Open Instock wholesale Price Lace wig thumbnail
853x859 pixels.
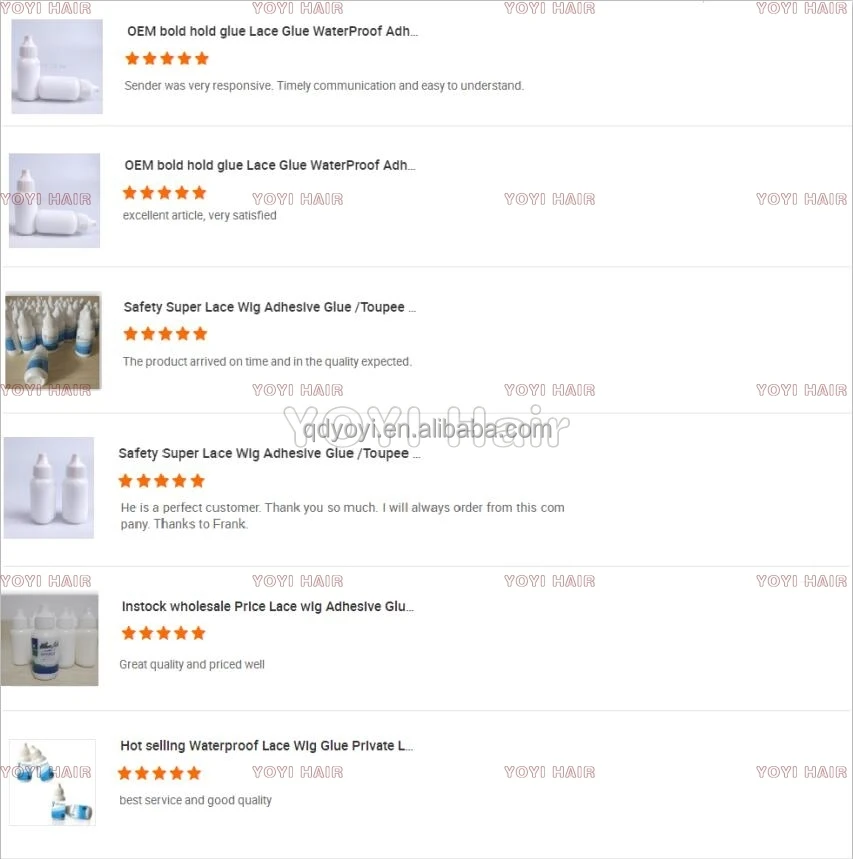coord(49,639)
